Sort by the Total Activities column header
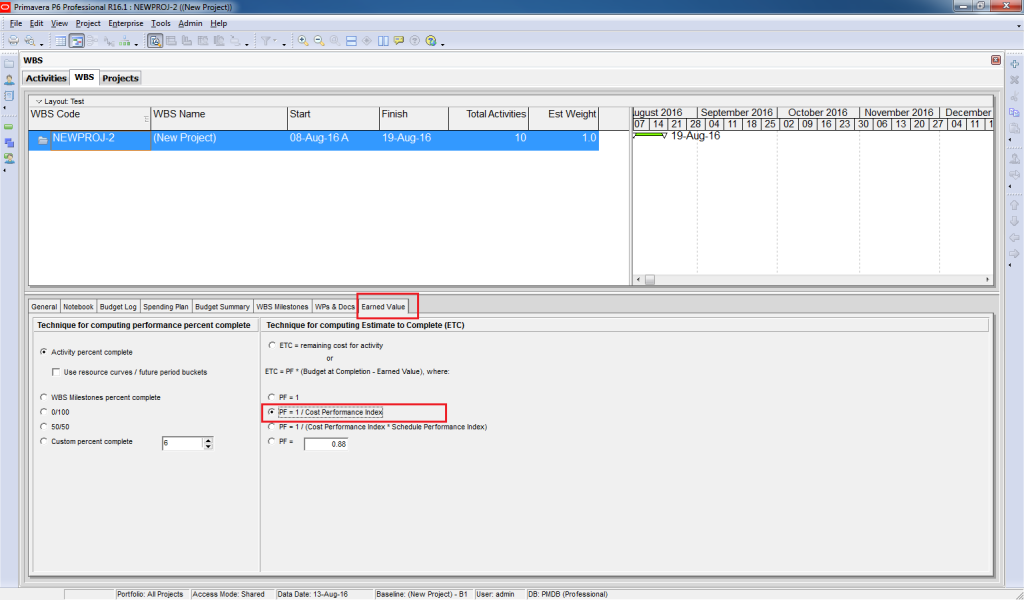This screenshot has height=600, width=1024. (x=488, y=119)
